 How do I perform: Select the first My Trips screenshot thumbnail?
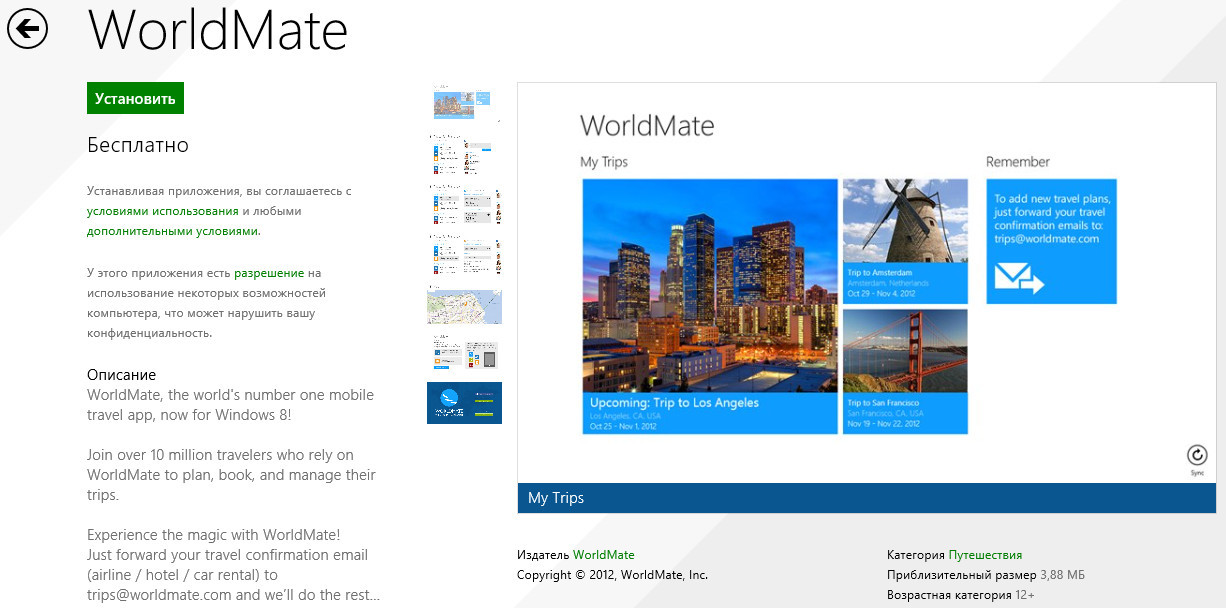point(464,103)
